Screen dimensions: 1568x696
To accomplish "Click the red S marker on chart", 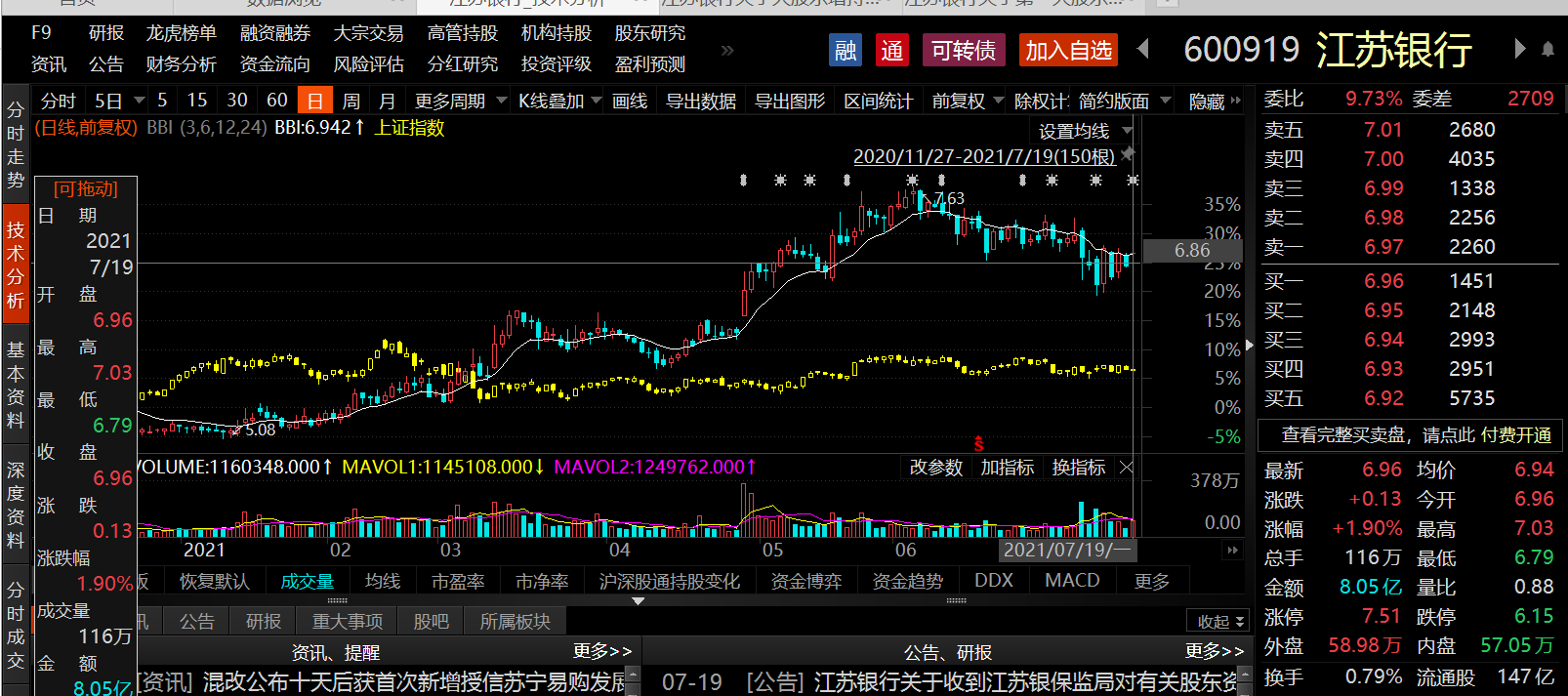I will point(978,444).
